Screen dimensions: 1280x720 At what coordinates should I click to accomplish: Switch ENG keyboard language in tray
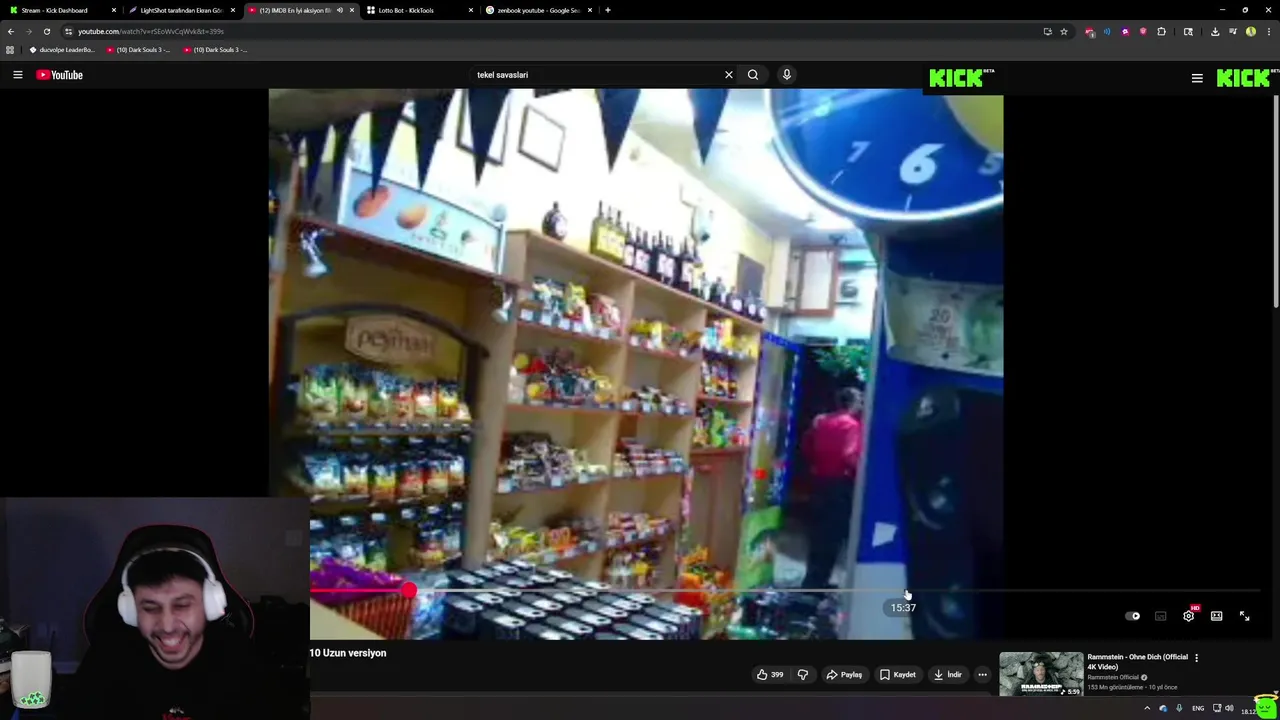1198,708
